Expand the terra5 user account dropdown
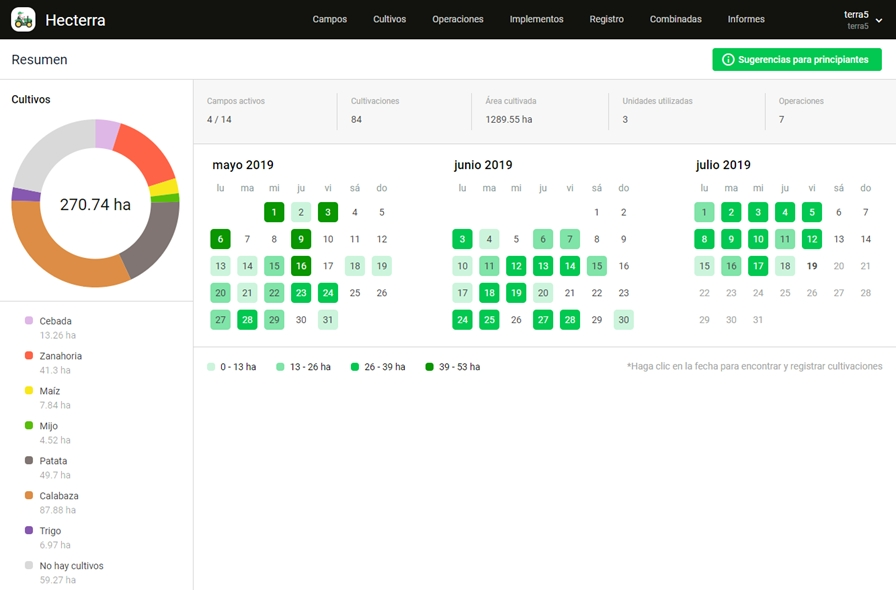 click(x=878, y=20)
